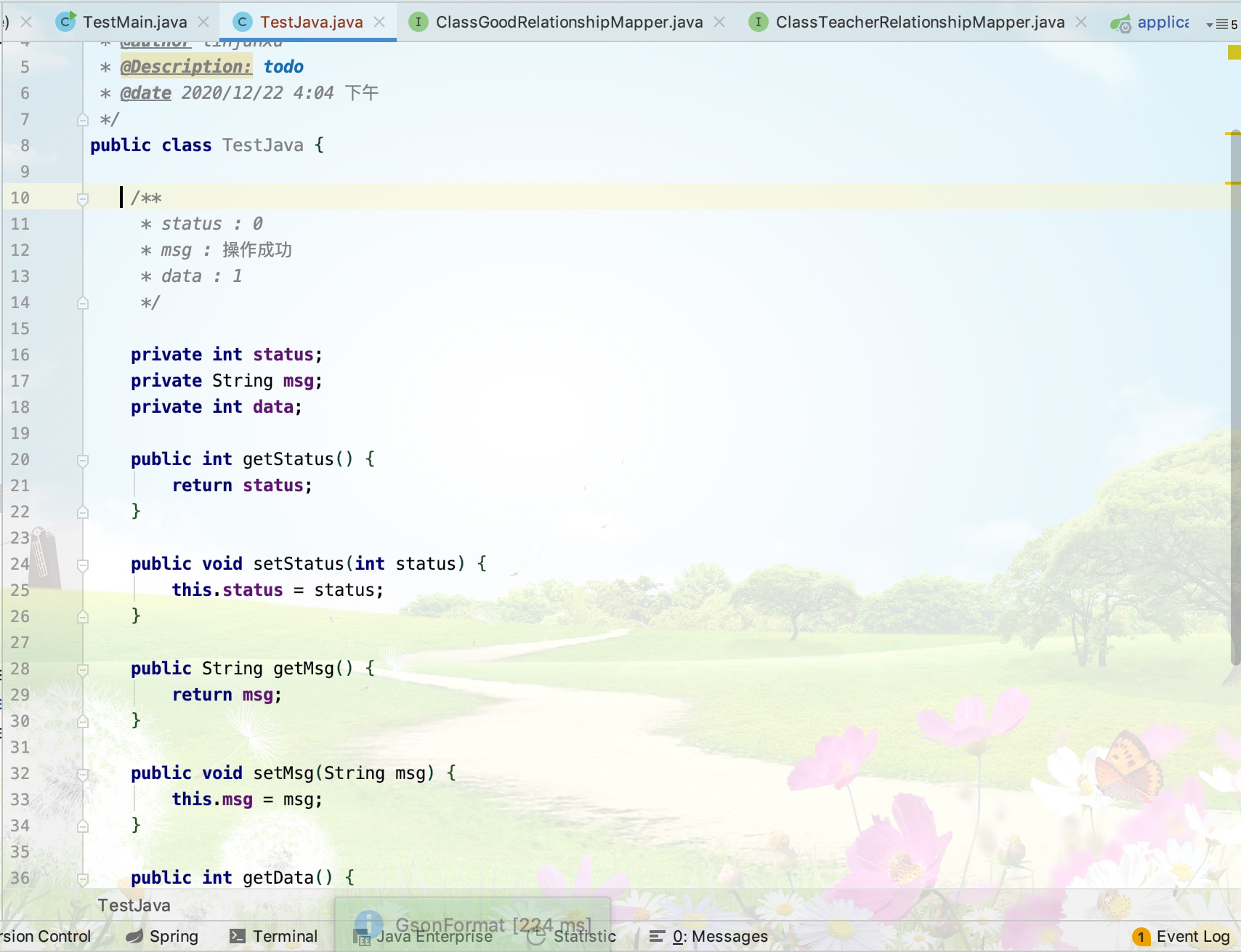Click the yellow inspection warning indicator top right
The height and width of the screenshot is (952, 1241).
(x=1234, y=52)
